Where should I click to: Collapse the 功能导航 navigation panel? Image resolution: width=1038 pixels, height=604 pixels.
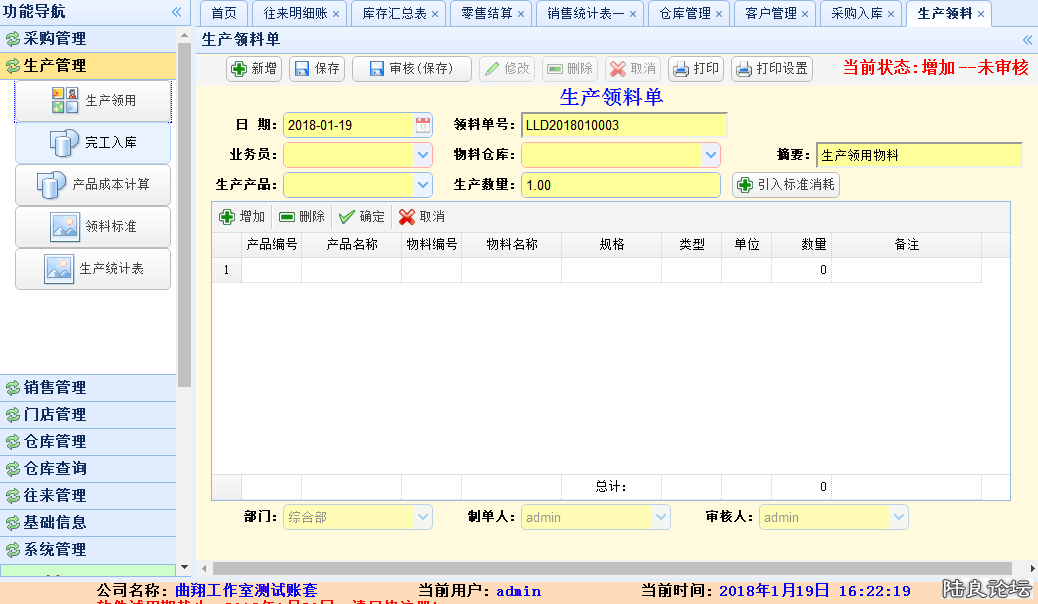(x=178, y=14)
